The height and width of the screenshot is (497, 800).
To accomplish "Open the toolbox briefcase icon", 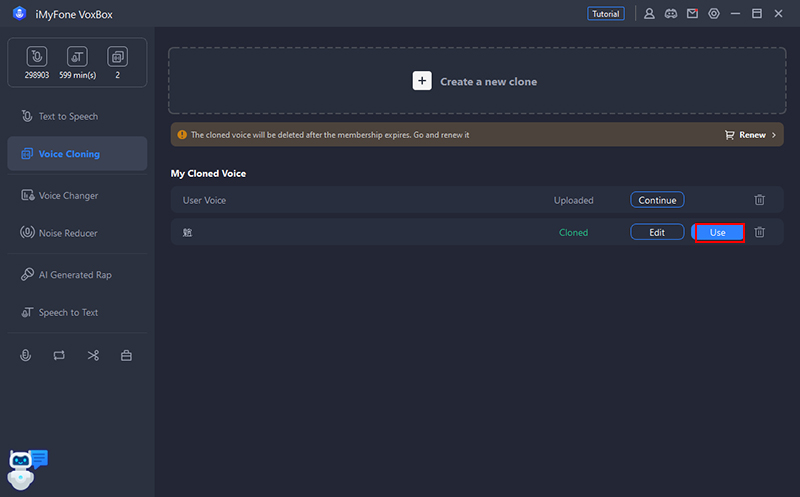I will tap(127, 355).
